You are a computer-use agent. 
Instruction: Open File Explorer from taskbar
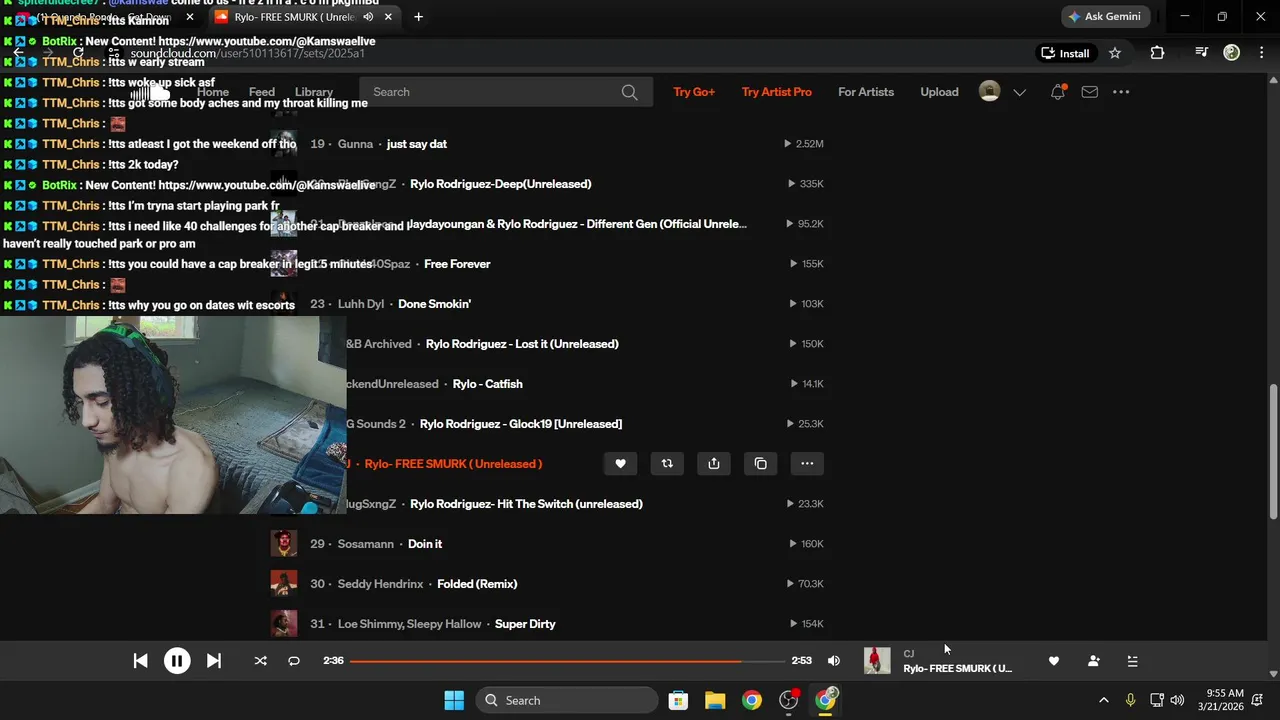(715, 700)
